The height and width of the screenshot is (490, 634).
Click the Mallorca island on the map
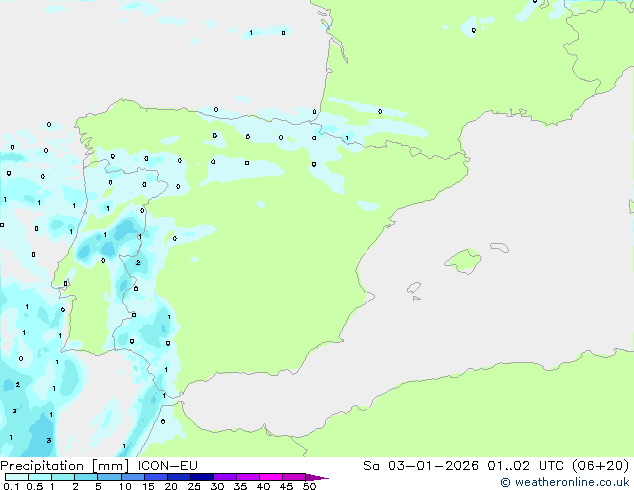coord(464,261)
